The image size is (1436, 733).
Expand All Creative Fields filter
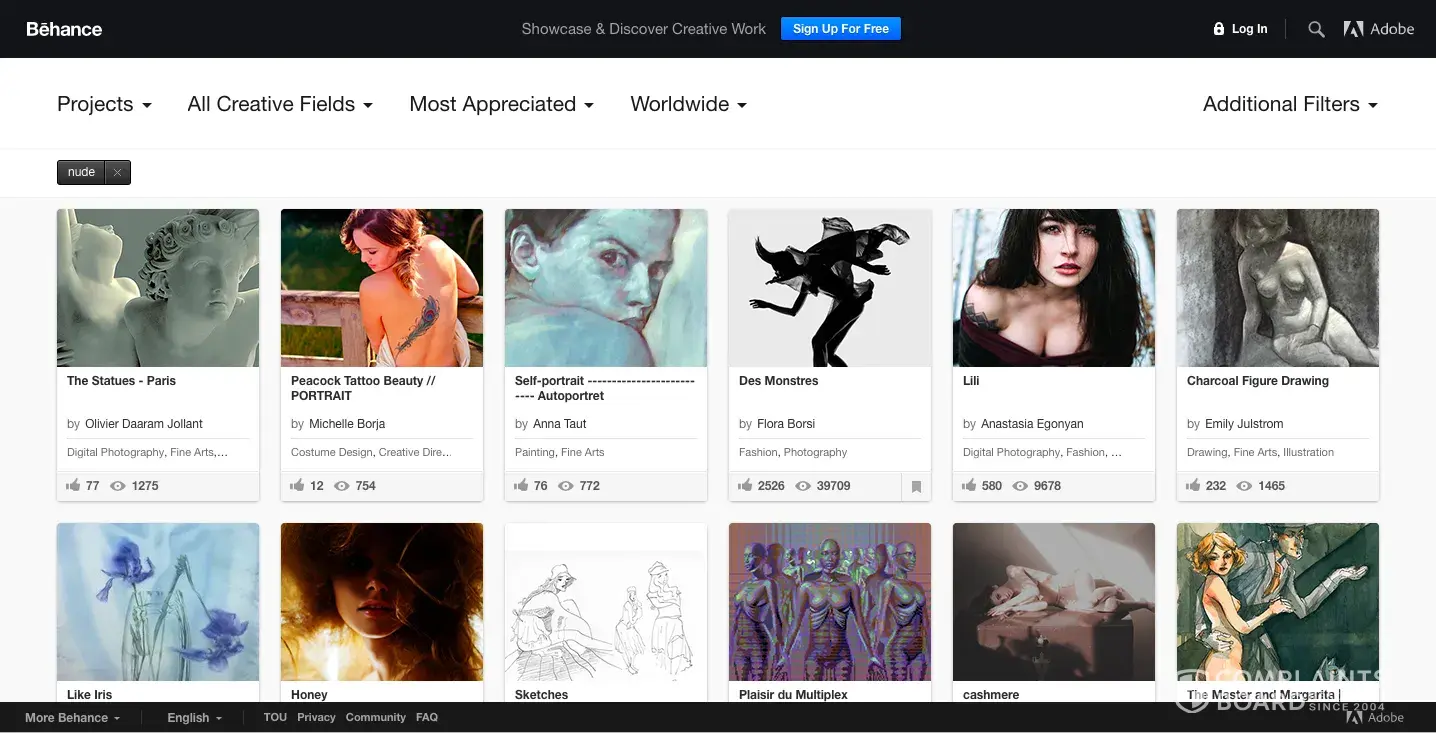click(279, 104)
